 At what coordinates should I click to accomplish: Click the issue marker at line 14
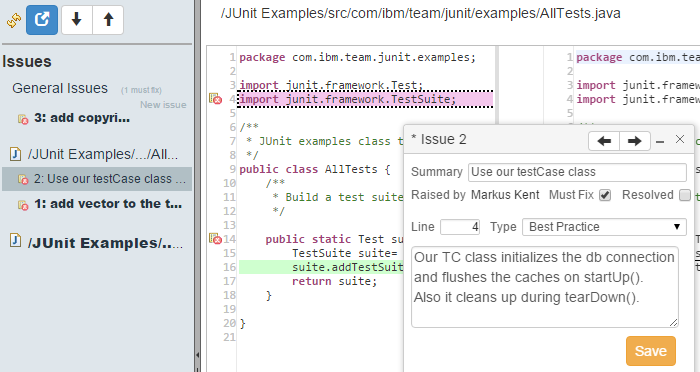216,238
